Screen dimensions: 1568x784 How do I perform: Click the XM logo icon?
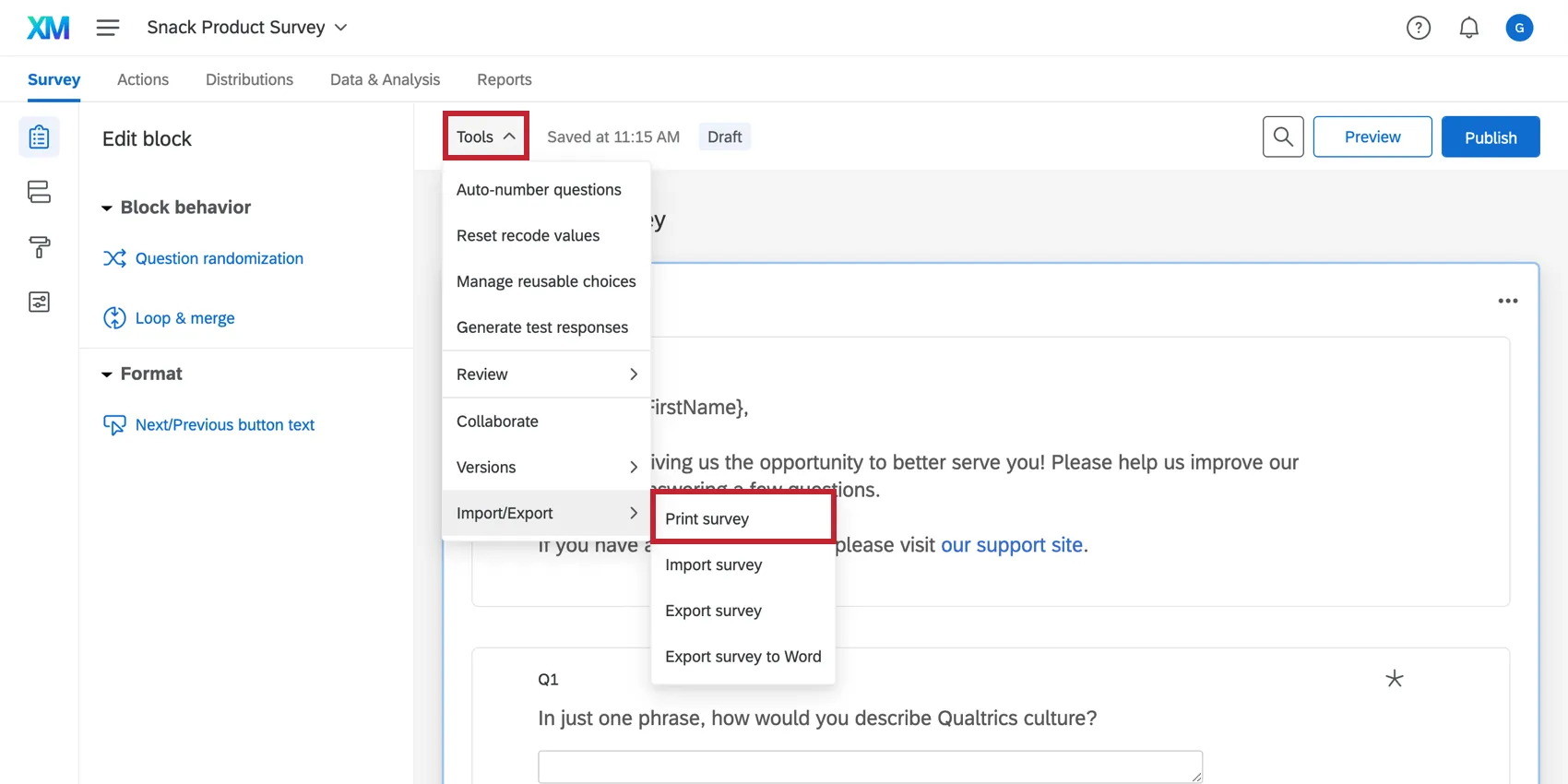48,28
